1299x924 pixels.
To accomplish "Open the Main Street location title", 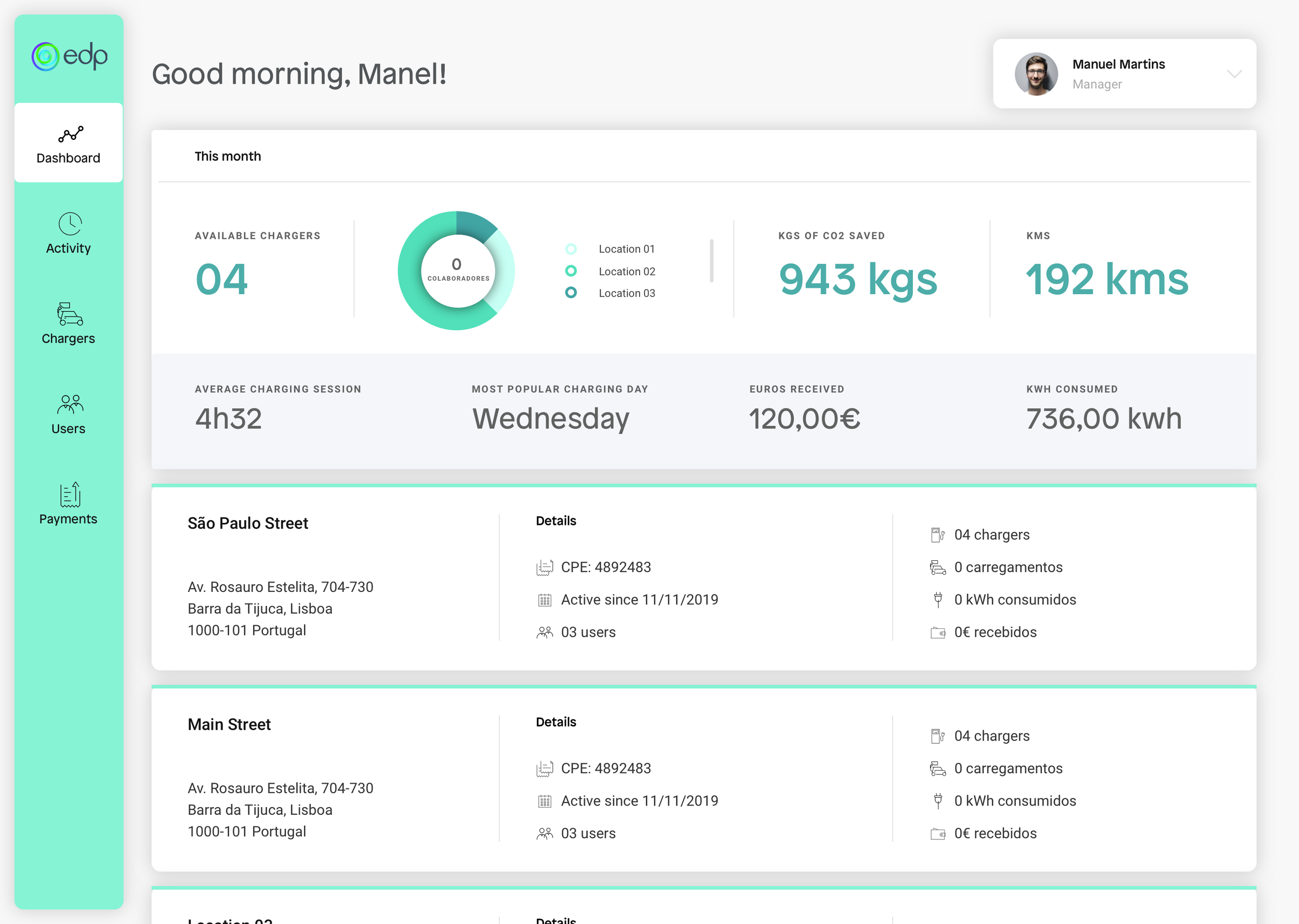I will 229,725.
